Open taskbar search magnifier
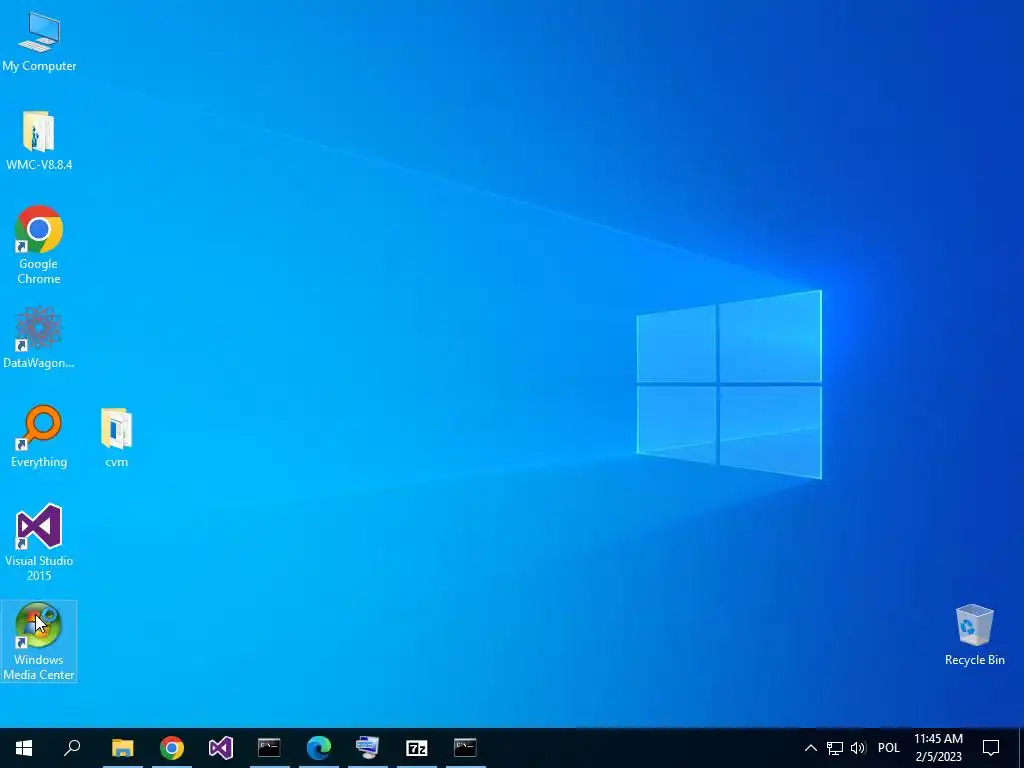 [72, 748]
